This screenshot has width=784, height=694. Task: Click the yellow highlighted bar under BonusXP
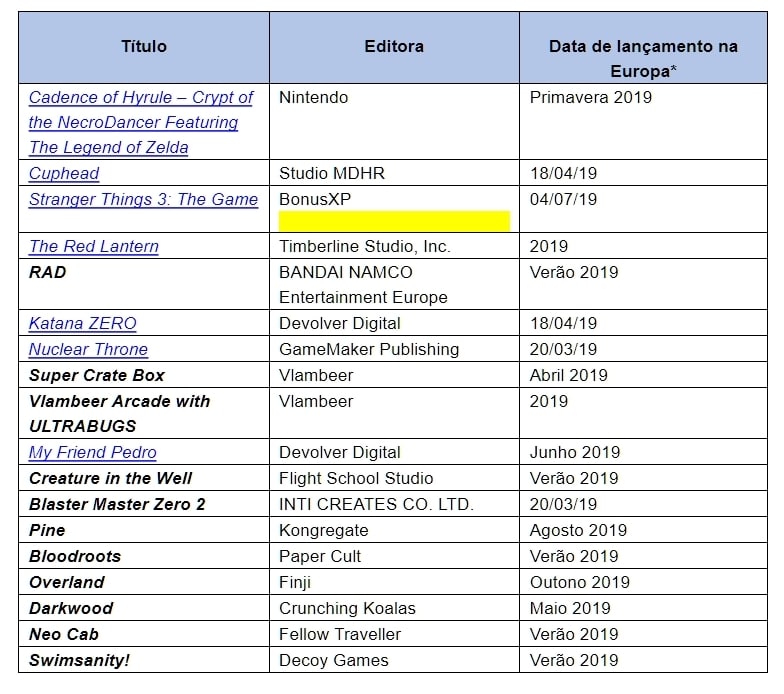coord(394,221)
